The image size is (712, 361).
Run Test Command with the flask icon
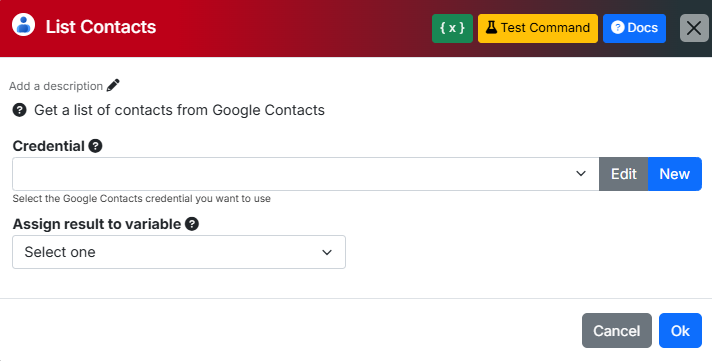538,28
